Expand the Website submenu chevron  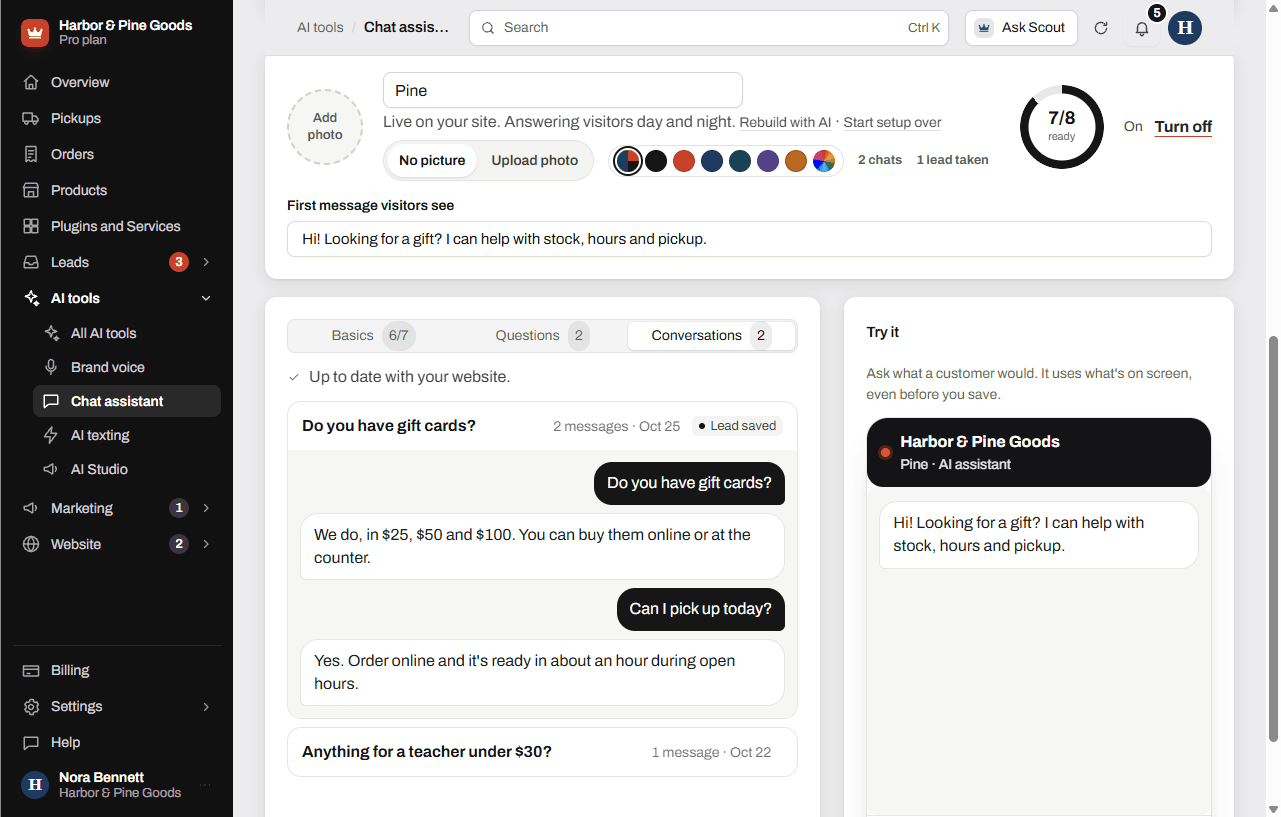(206, 544)
